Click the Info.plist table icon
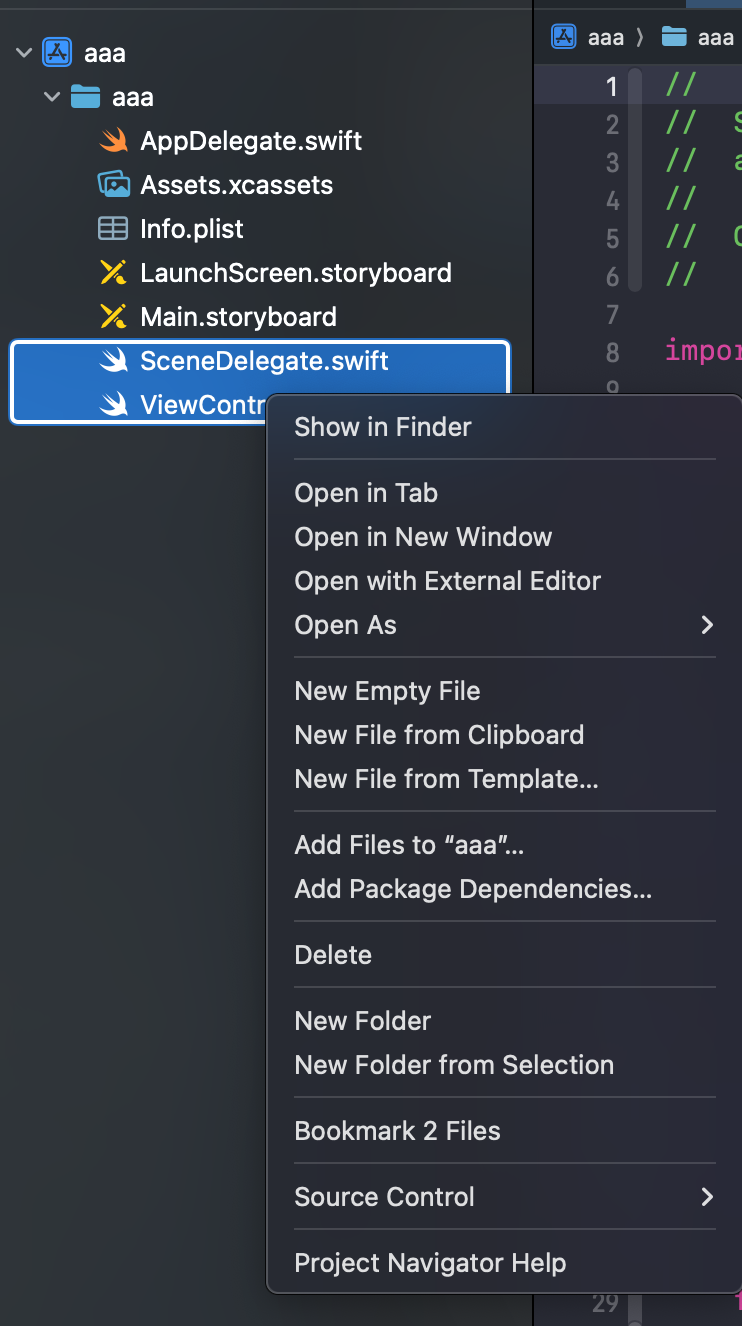This screenshot has width=742, height=1326. pos(114,229)
